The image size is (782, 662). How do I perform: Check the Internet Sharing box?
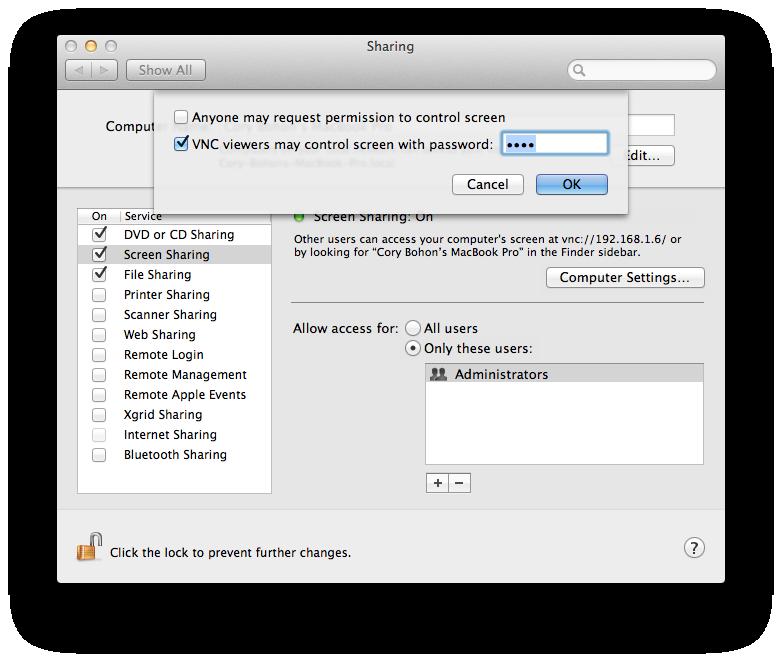(x=99, y=435)
